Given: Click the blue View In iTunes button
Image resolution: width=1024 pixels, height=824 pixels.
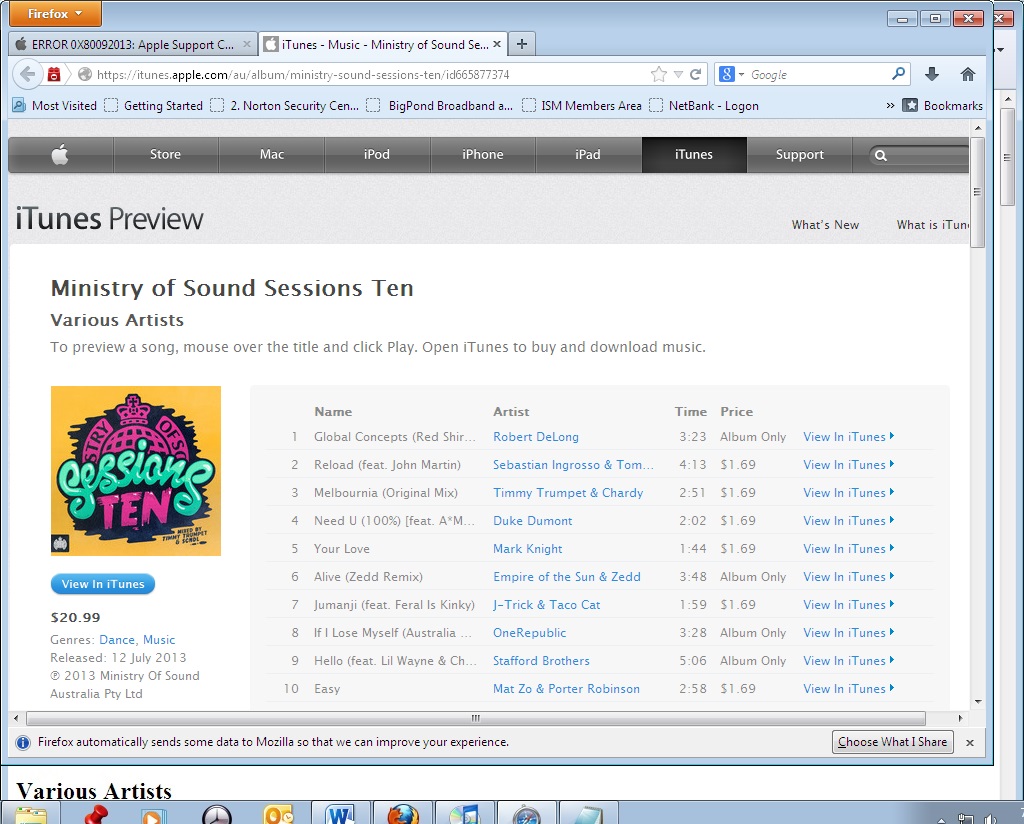Looking at the screenshot, I should click(103, 584).
